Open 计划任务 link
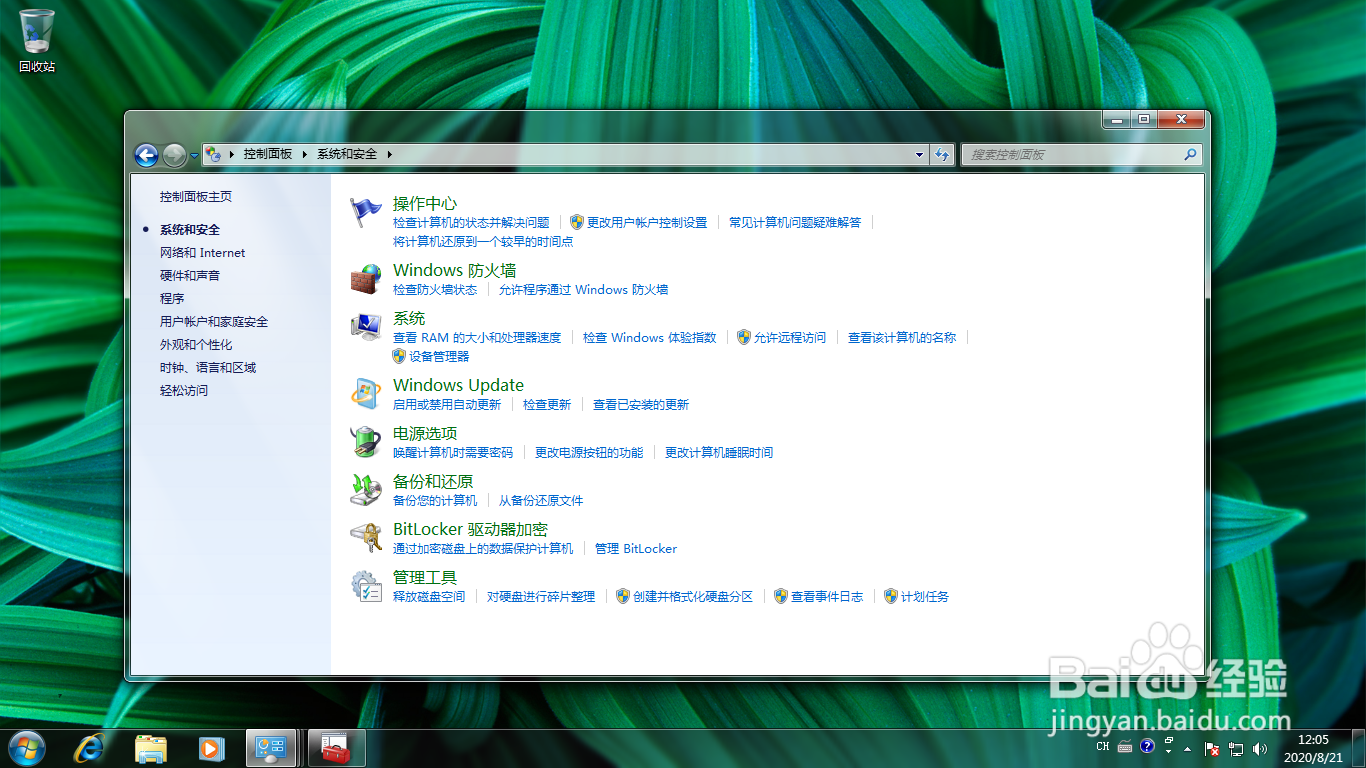This screenshot has height=768, width=1366. pos(925,596)
